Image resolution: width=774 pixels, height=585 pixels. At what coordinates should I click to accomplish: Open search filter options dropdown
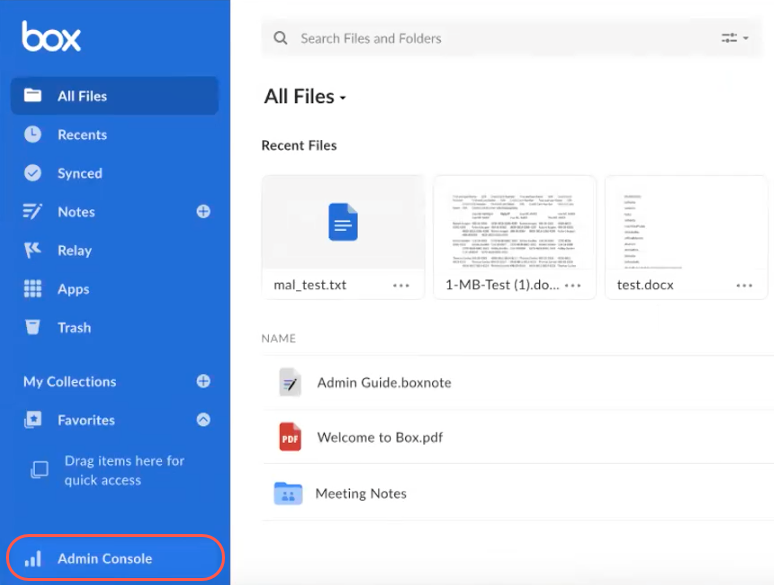pos(735,38)
